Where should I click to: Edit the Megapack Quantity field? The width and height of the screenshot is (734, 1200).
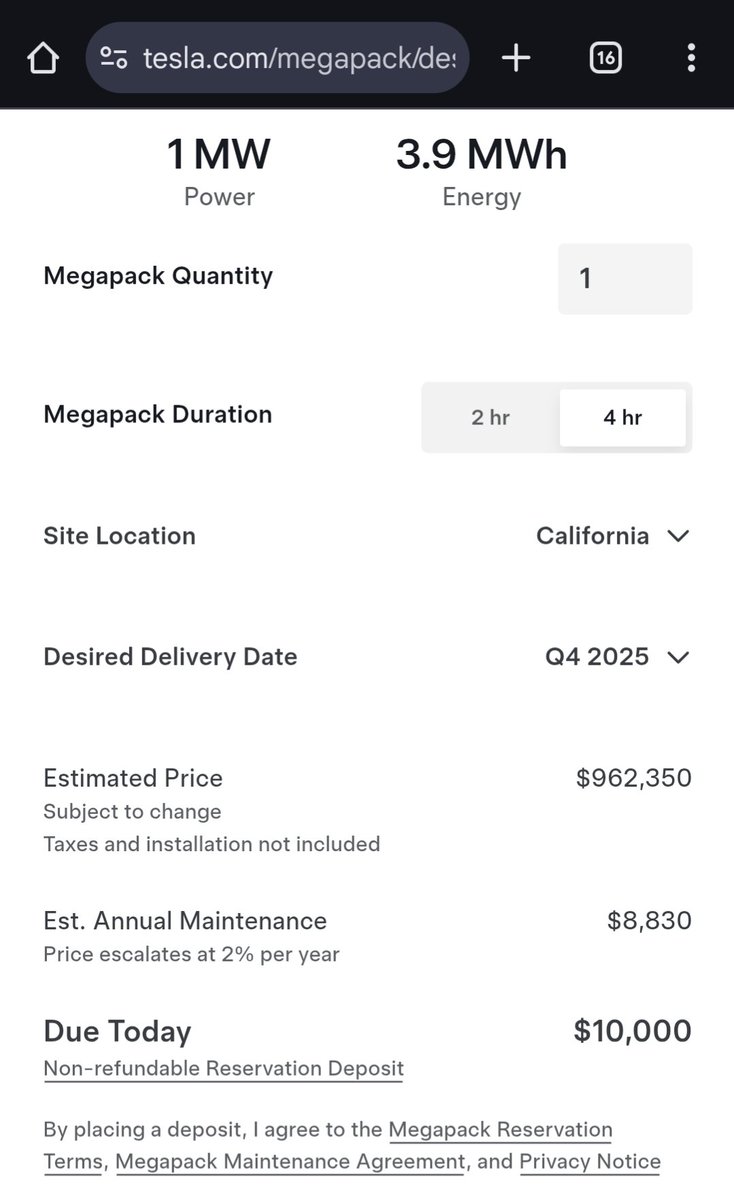coord(625,278)
